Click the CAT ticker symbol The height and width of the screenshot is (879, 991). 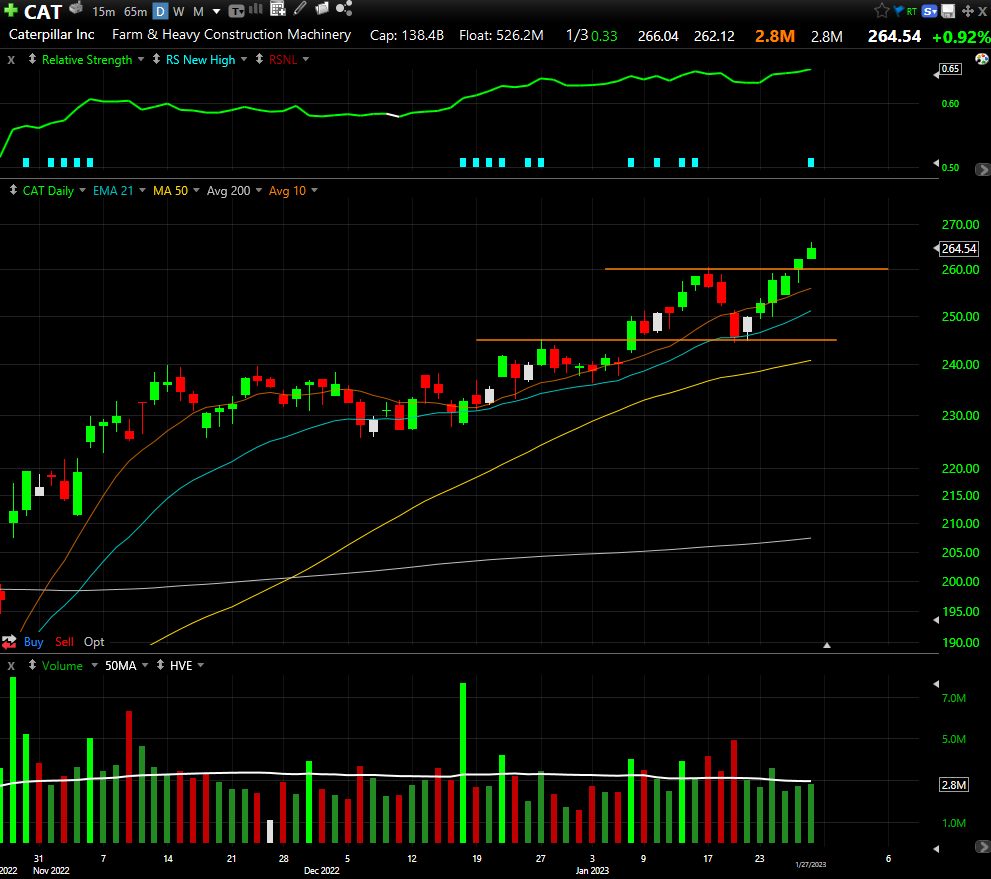click(x=42, y=11)
